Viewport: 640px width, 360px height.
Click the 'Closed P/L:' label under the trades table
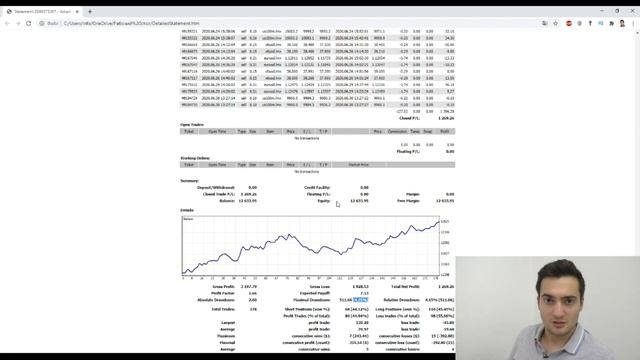[409, 118]
